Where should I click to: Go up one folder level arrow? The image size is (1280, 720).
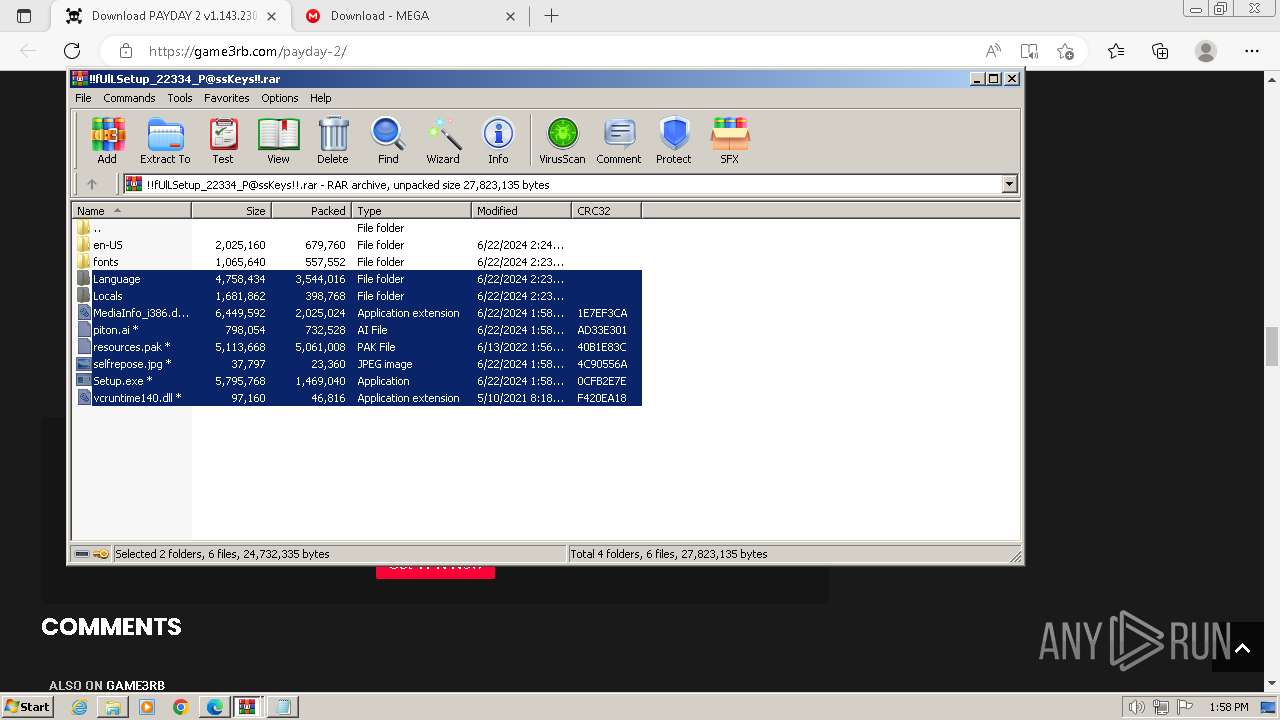(92, 184)
